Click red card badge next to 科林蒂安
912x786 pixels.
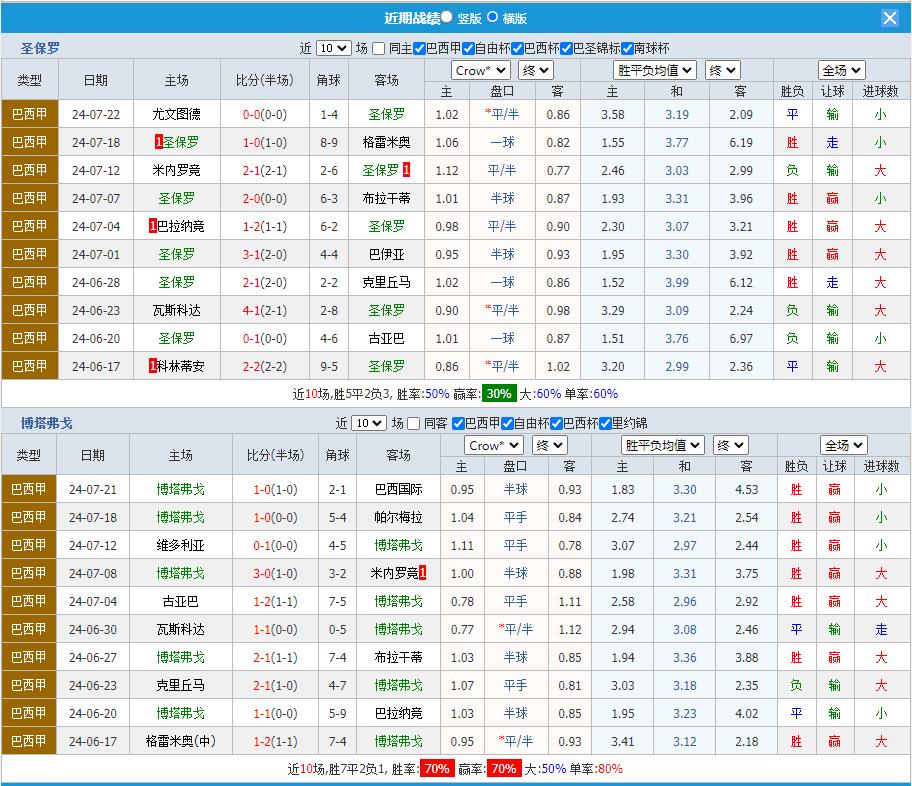[152, 366]
